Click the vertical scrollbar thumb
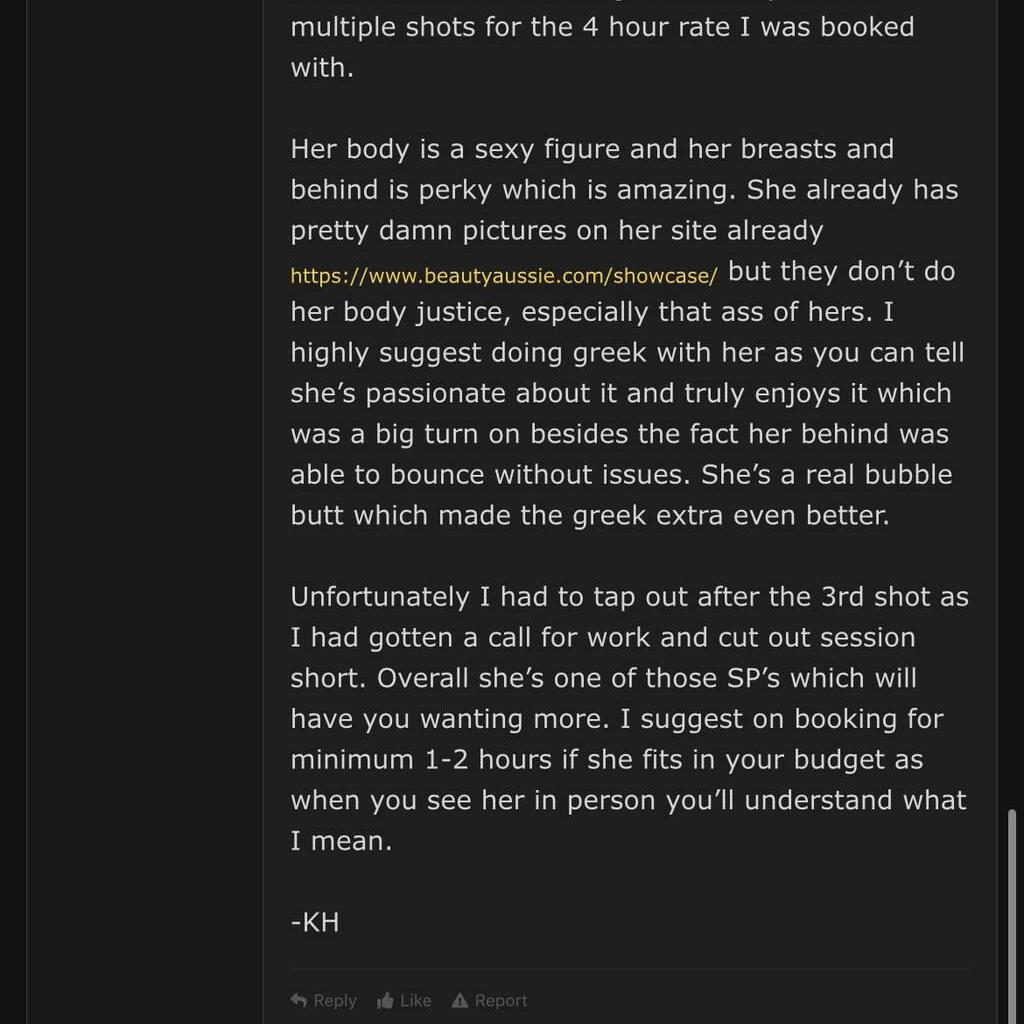 1012,915
